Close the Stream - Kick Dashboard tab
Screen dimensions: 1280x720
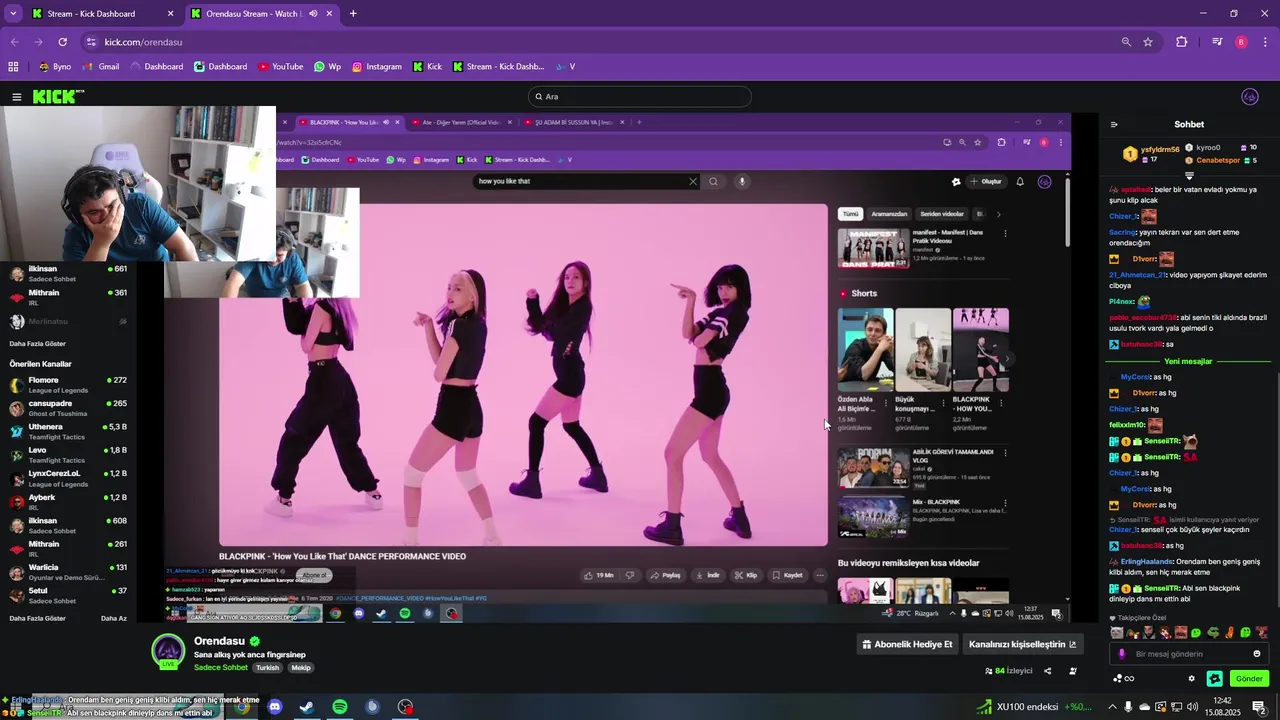pos(170,14)
